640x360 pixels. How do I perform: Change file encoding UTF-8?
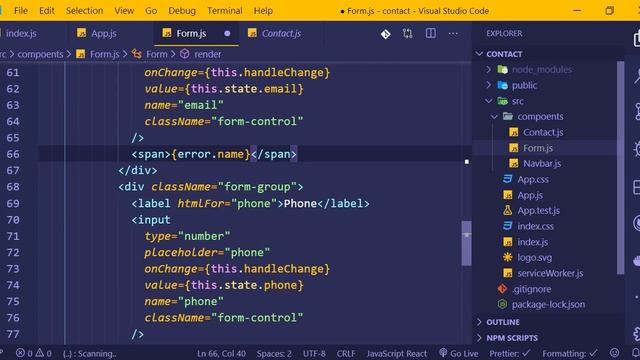pyautogui.click(x=314, y=353)
